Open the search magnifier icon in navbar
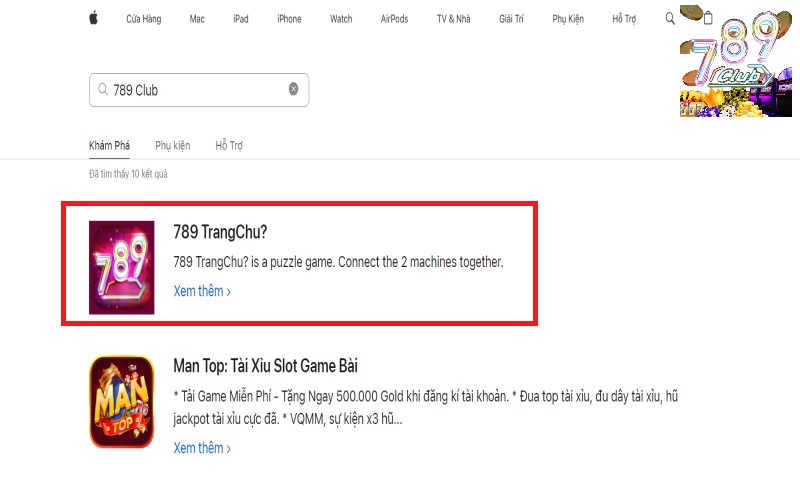800x500 pixels. click(x=670, y=19)
